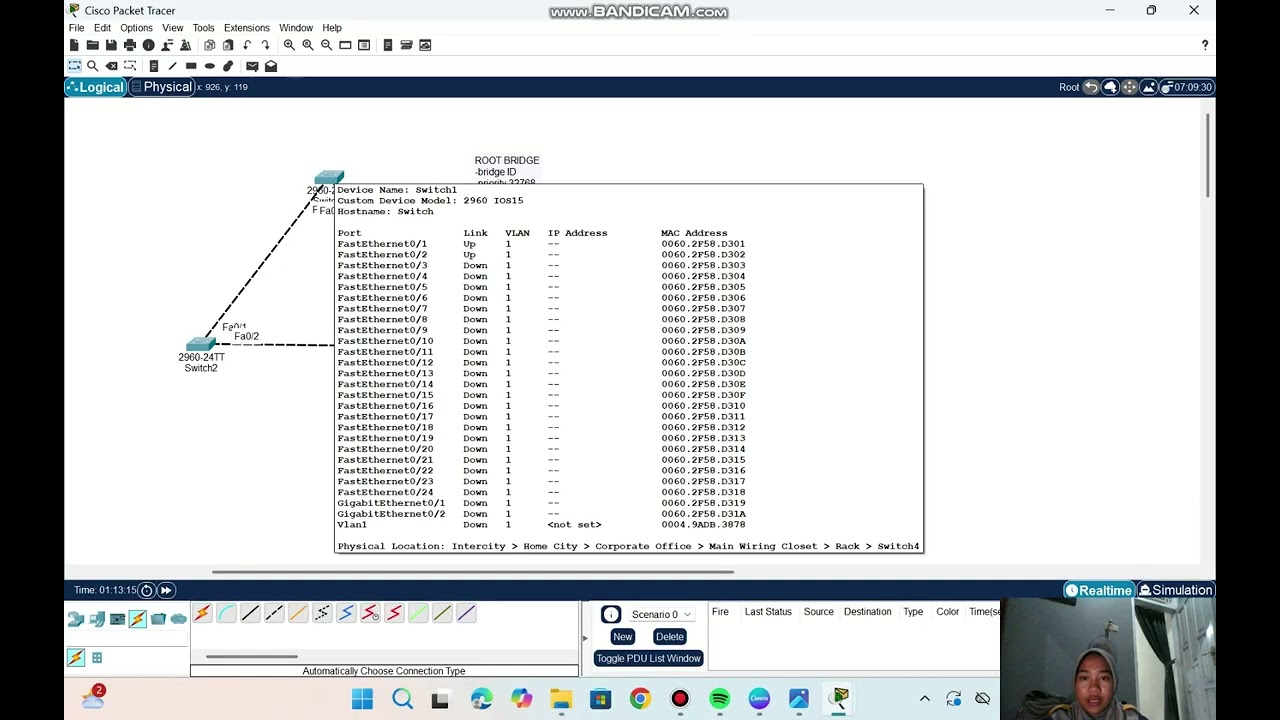Screen dimensions: 1280x720
Task: Zoom in on the workspace
Action: pyautogui.click(x=289, y=45)
